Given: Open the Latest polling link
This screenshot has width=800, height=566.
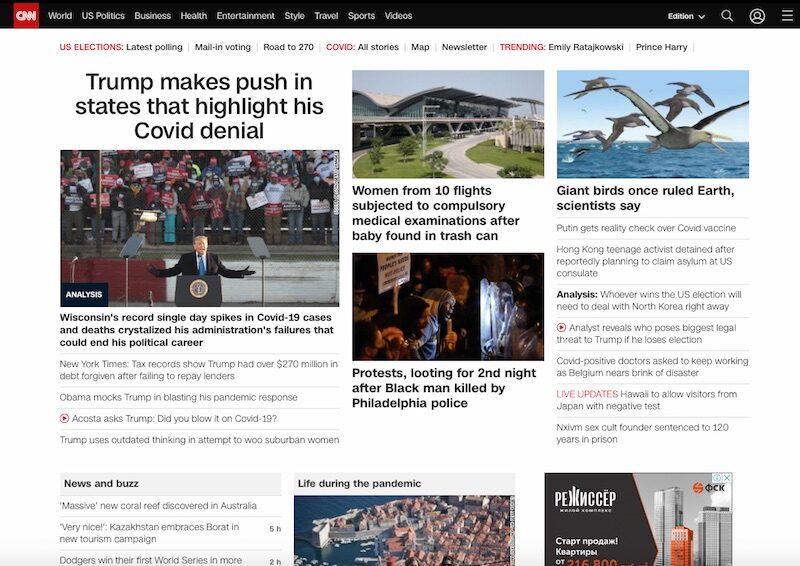Looking at the screenshot, I should [154, 47].
